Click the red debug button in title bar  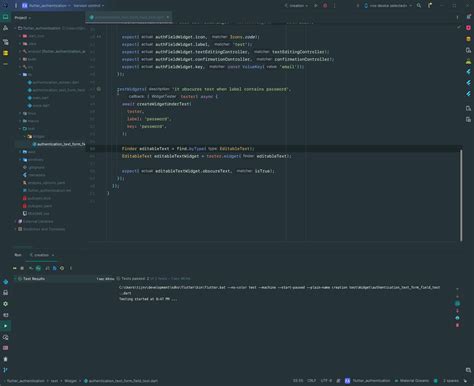pyautogui.click(x=325, y=6)
